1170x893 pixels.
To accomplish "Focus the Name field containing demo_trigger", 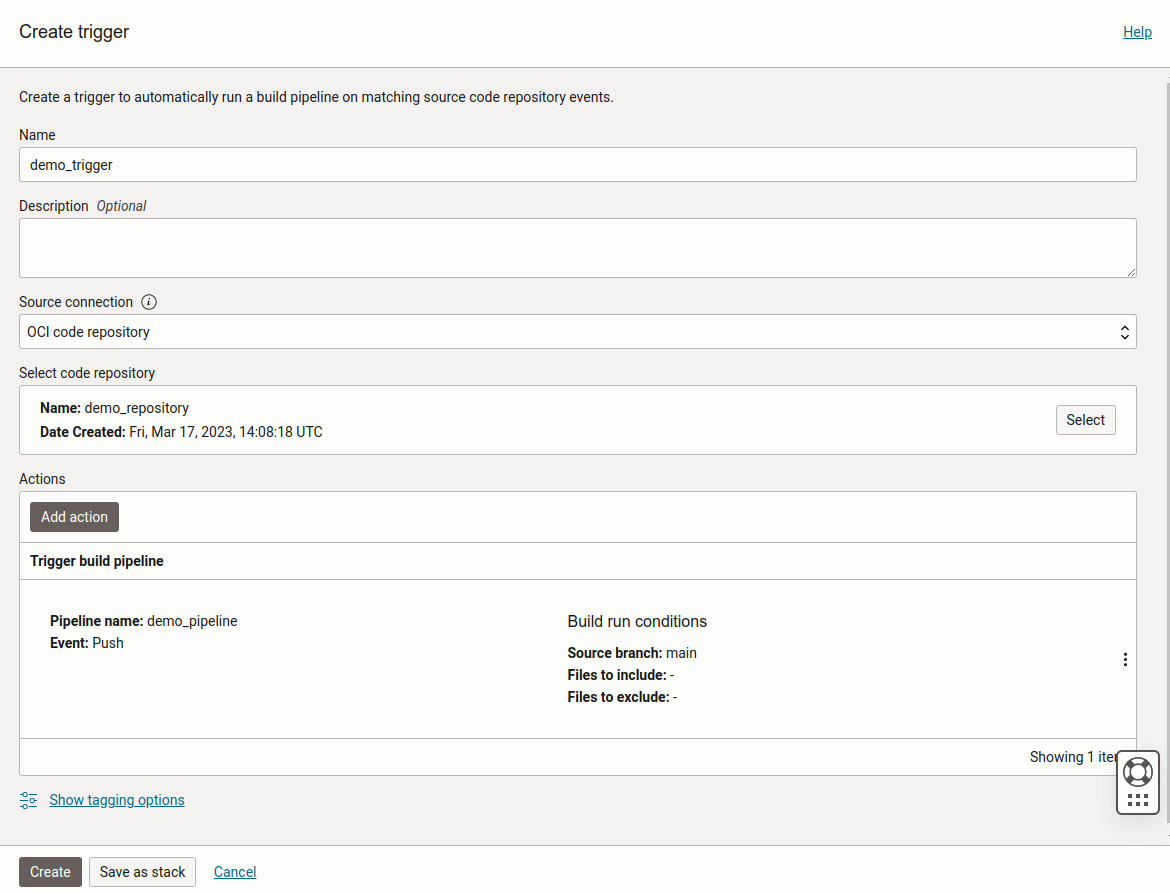I will coord(577,165).
